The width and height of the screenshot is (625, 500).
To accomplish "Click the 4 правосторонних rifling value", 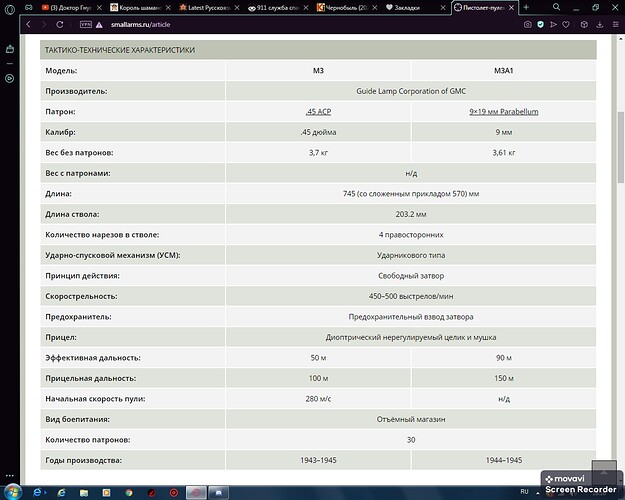I will (x=411, y=234).
